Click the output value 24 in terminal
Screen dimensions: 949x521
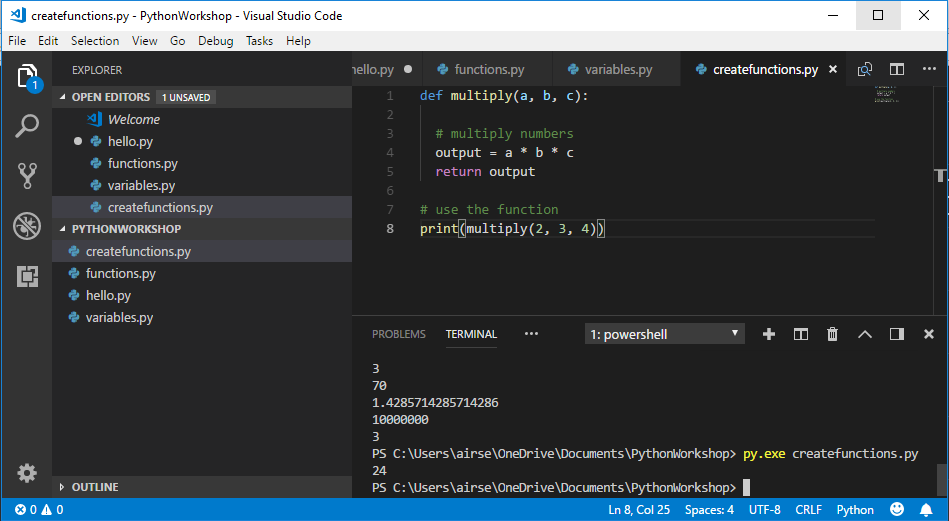coord(379,470)
